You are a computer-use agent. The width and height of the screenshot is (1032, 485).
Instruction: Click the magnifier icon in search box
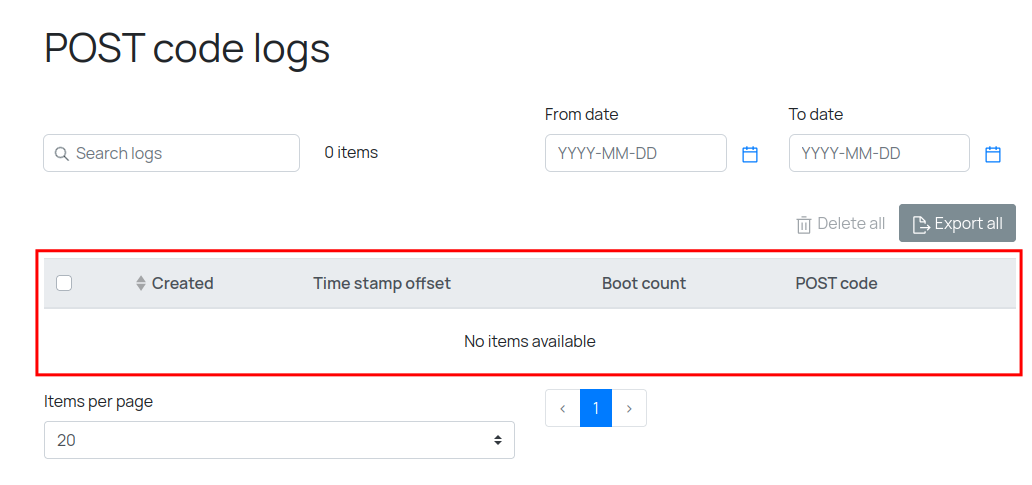coord(61,154)
